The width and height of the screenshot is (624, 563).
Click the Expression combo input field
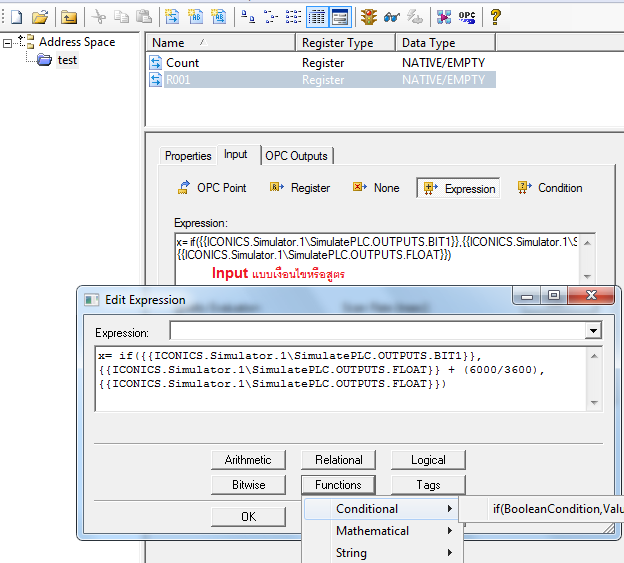377,331
